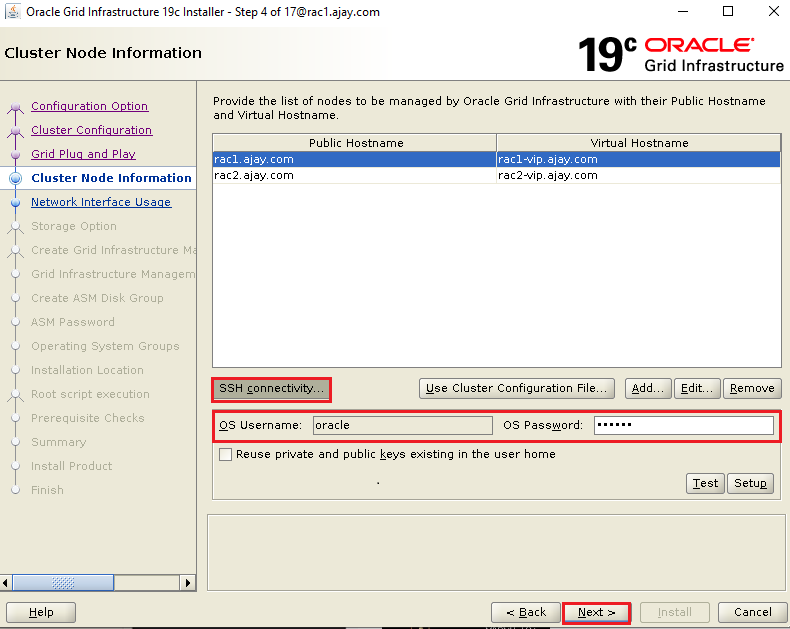Go to the Cluster Configuration step

[x=91, y=130]
